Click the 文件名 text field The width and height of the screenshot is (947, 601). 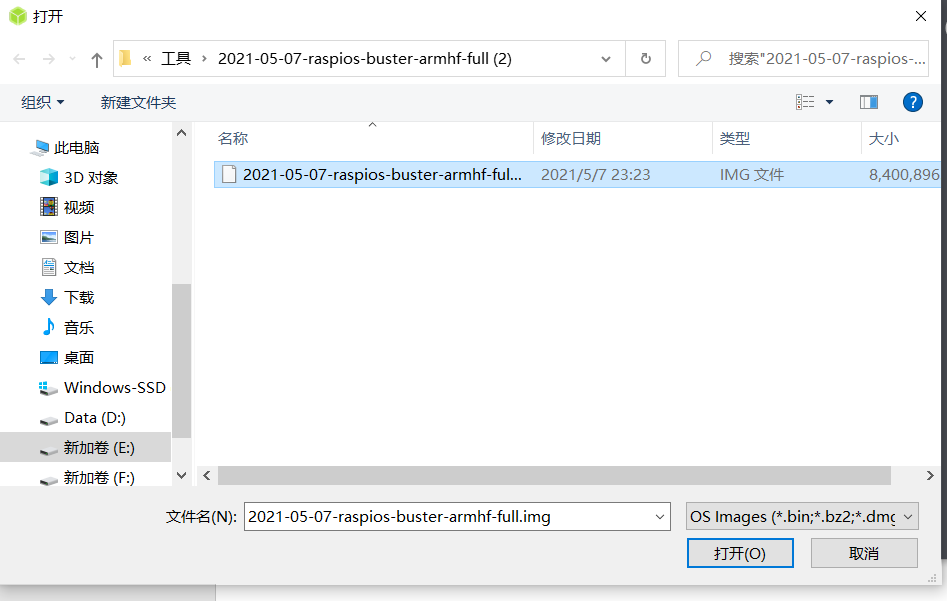(449, 517)
